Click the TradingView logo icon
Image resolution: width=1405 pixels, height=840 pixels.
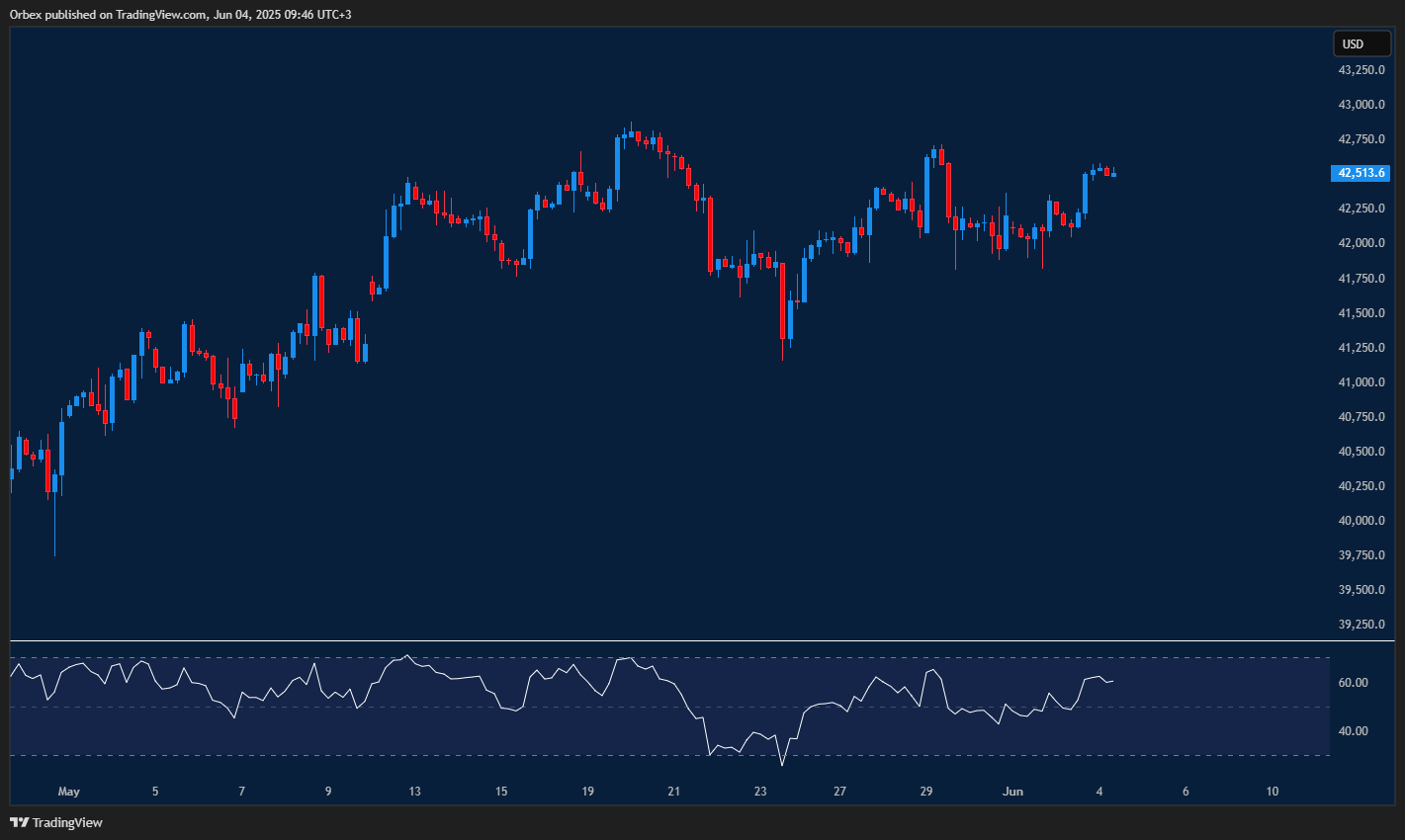coord(17,822)
